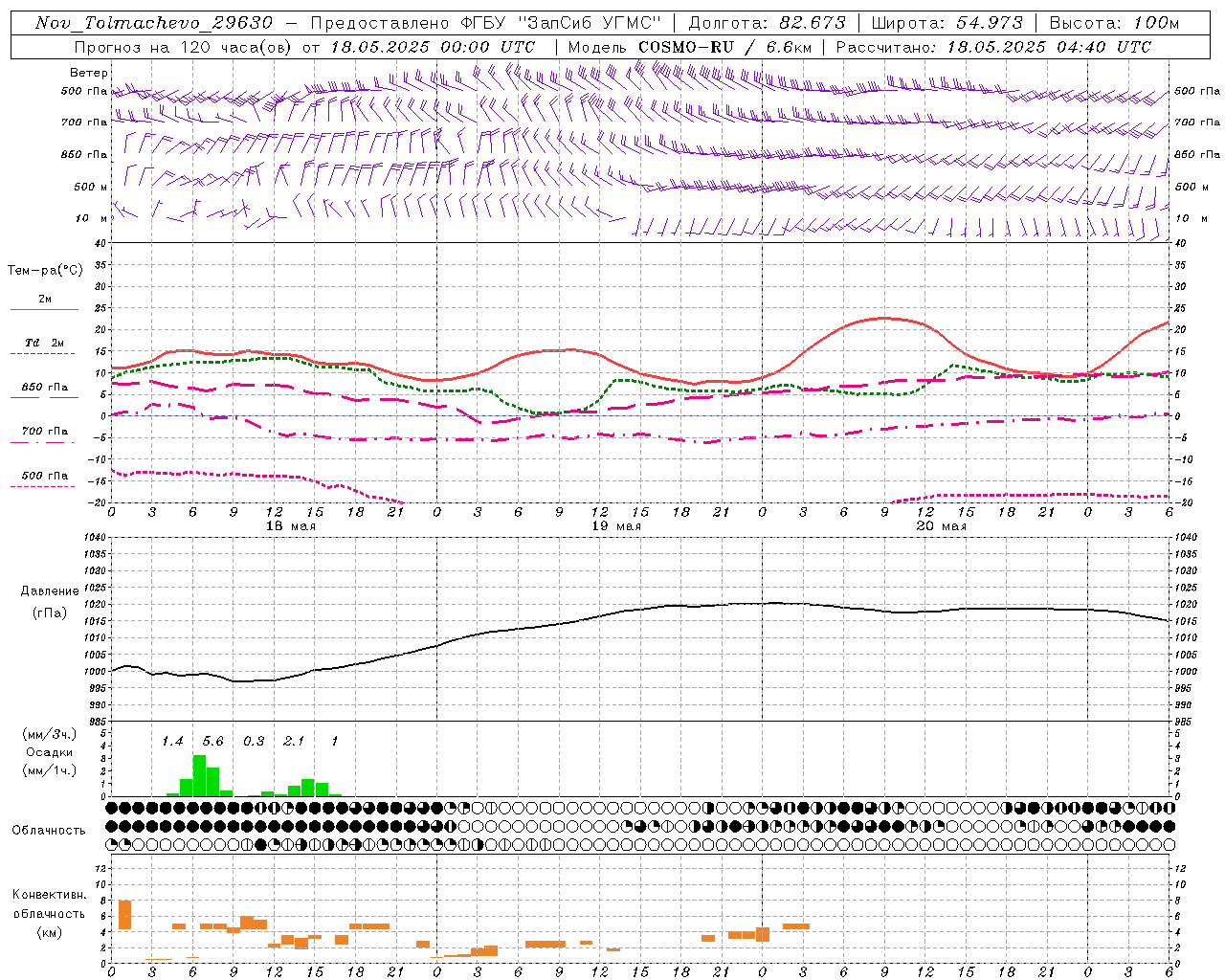Select the Конвективн. convective cloud label

point(49,895)
